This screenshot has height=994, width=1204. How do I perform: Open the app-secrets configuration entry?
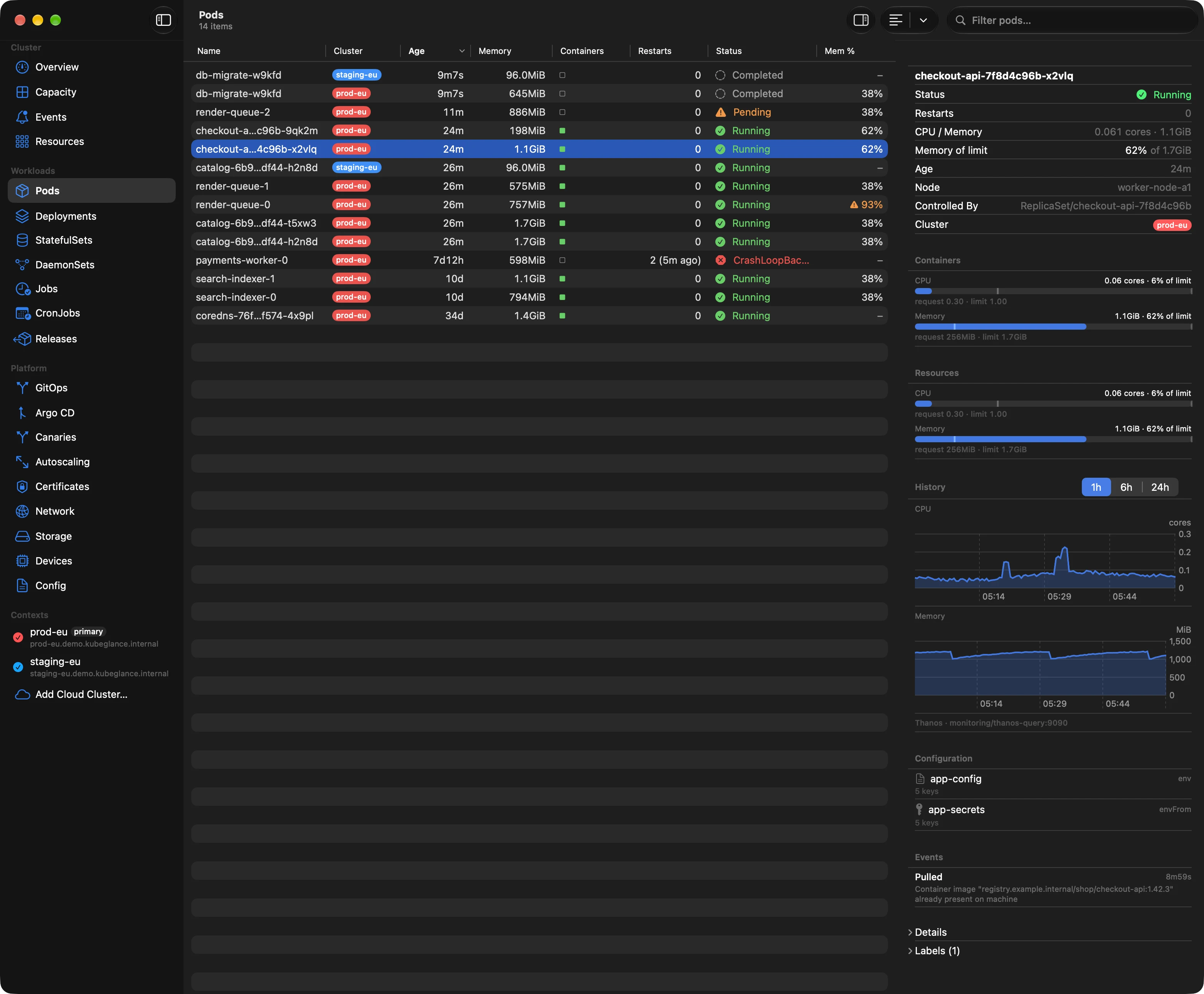point(1053,815)
